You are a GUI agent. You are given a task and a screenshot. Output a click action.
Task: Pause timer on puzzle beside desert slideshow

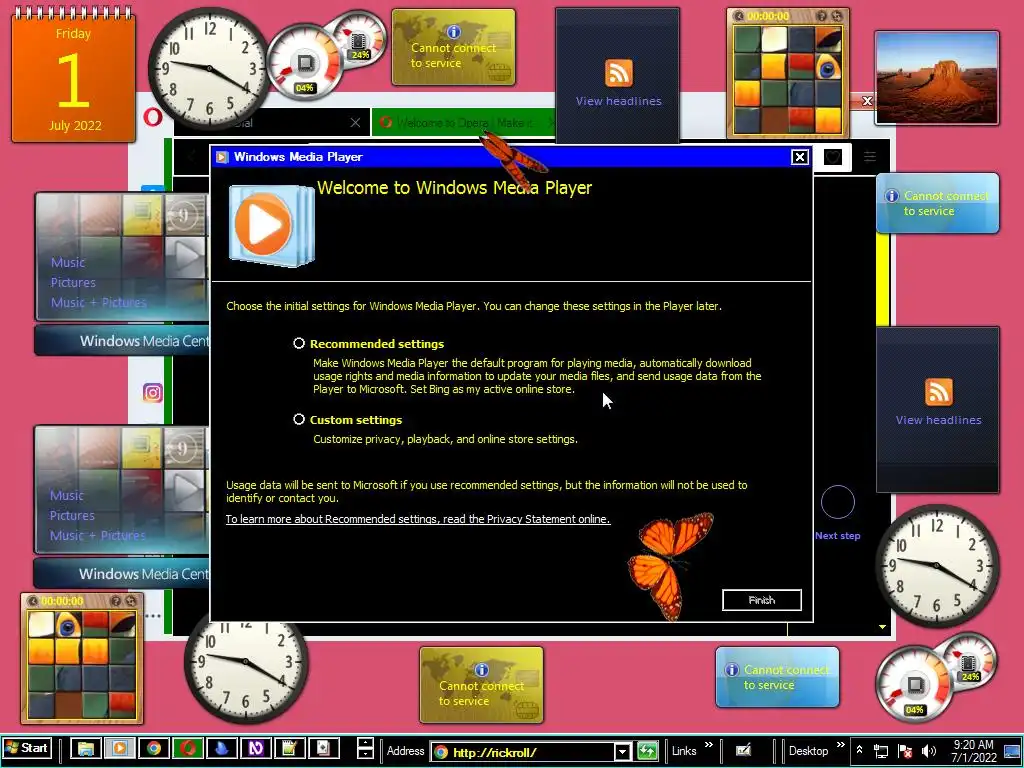[739, 16]
